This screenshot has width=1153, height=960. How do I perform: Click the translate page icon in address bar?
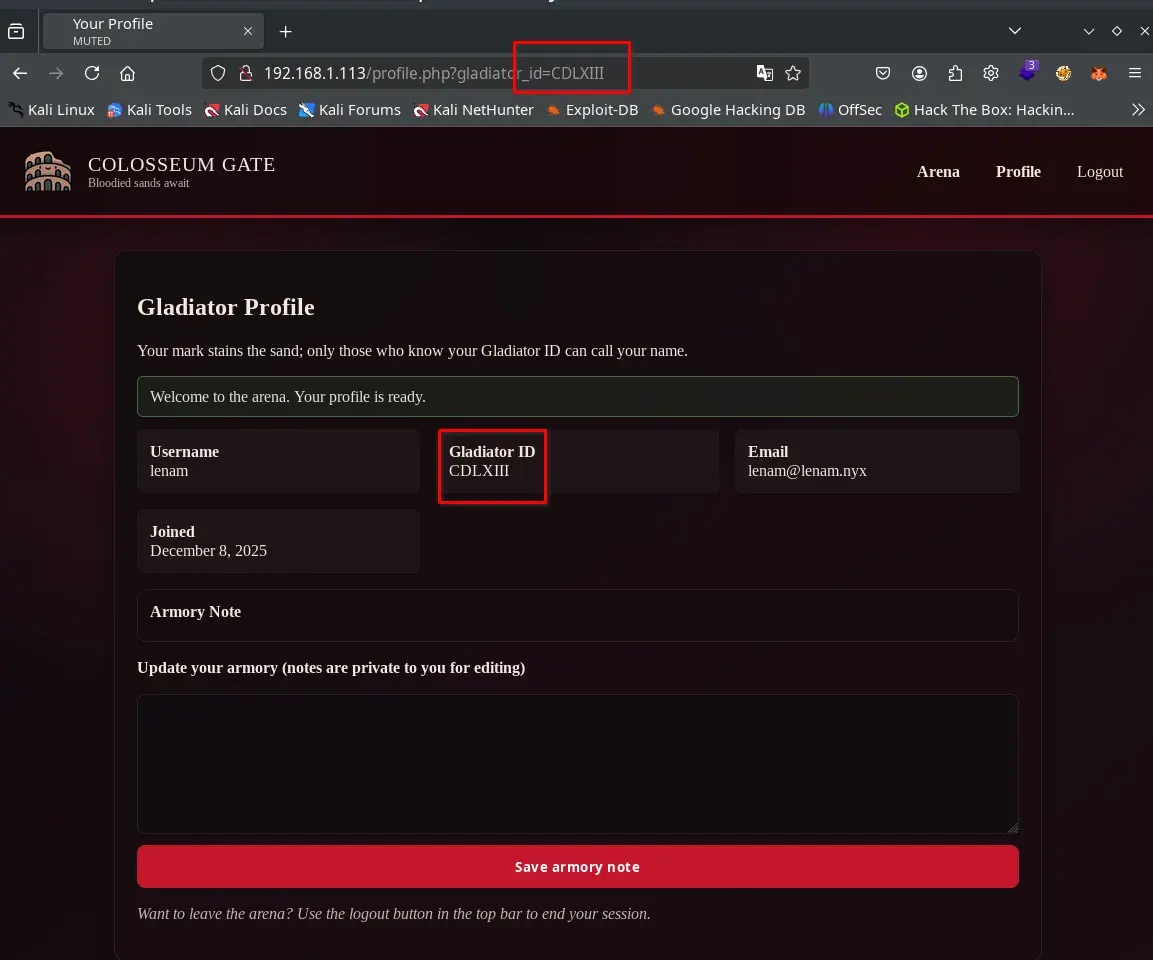765,73
